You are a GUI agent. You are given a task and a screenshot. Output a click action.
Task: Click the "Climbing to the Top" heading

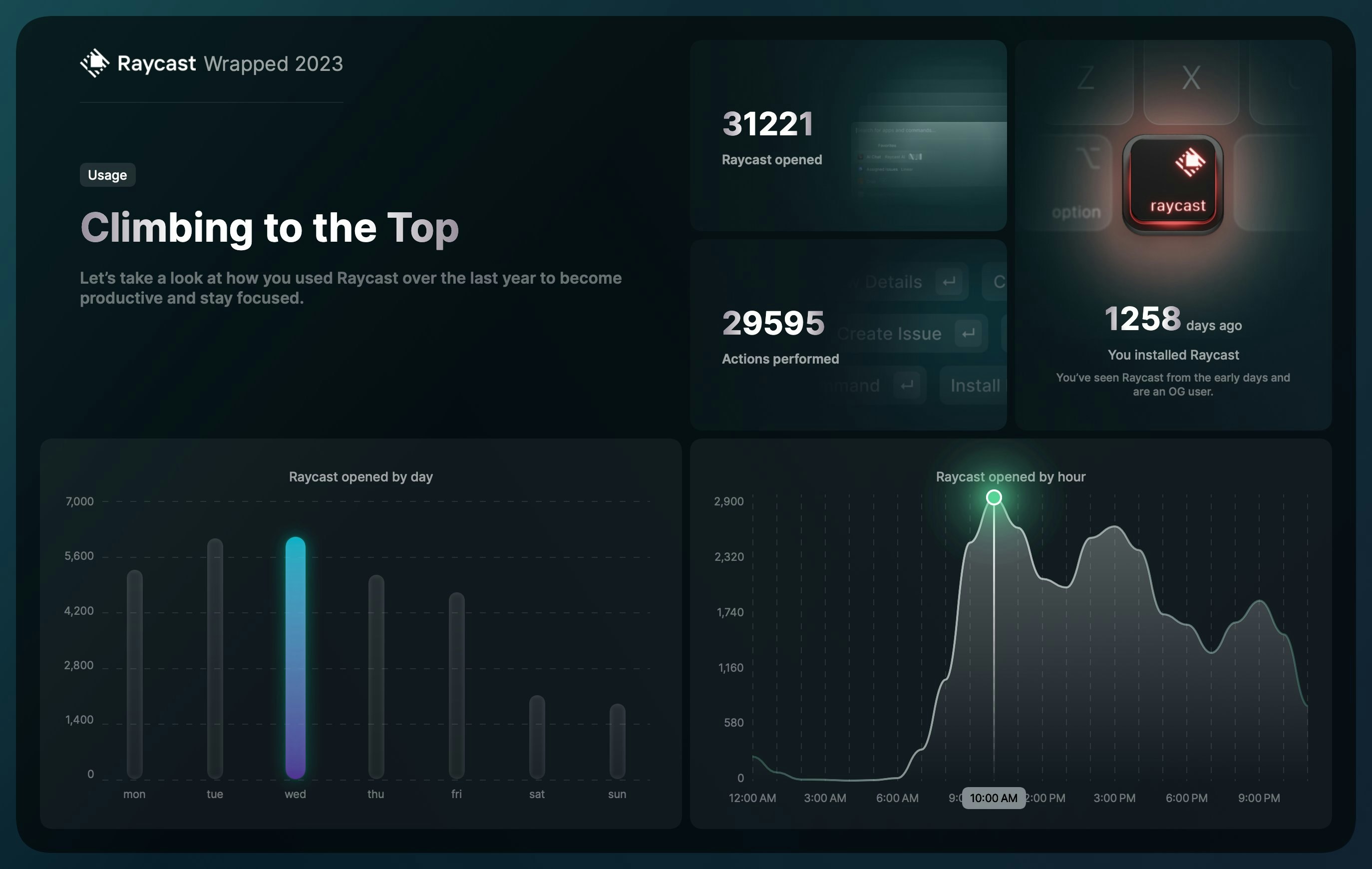coord(270,228)
